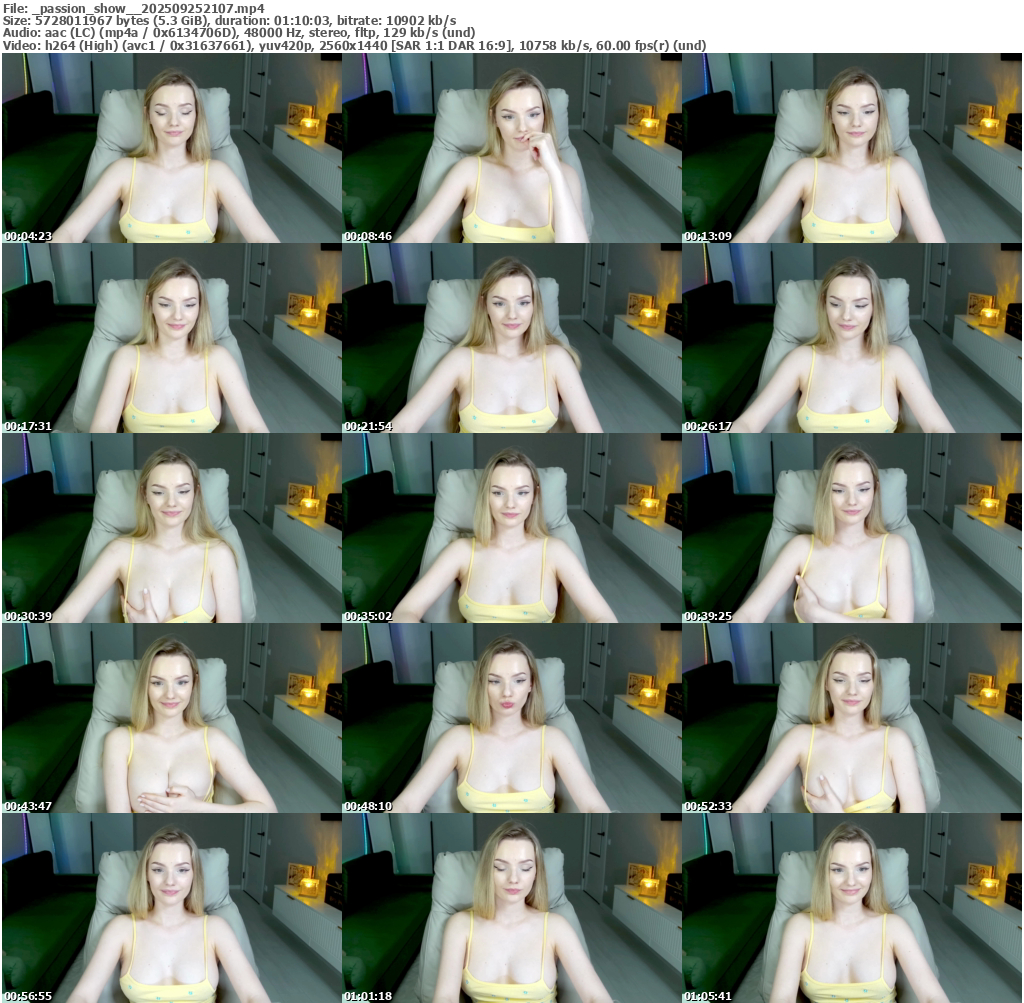This screenshot has height=1003, width=1024.
Task: Click the Size and duration info line
Action: [x=229, y=21]
